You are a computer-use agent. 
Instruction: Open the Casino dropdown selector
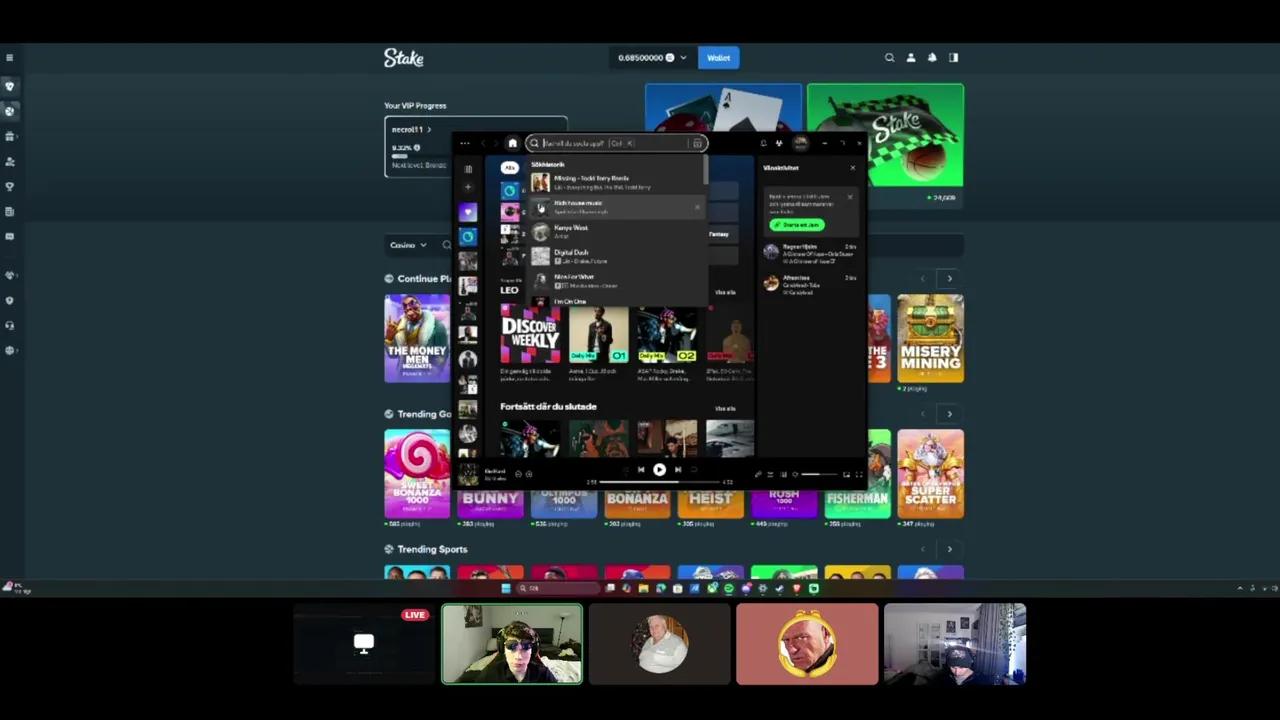point(408,245)
